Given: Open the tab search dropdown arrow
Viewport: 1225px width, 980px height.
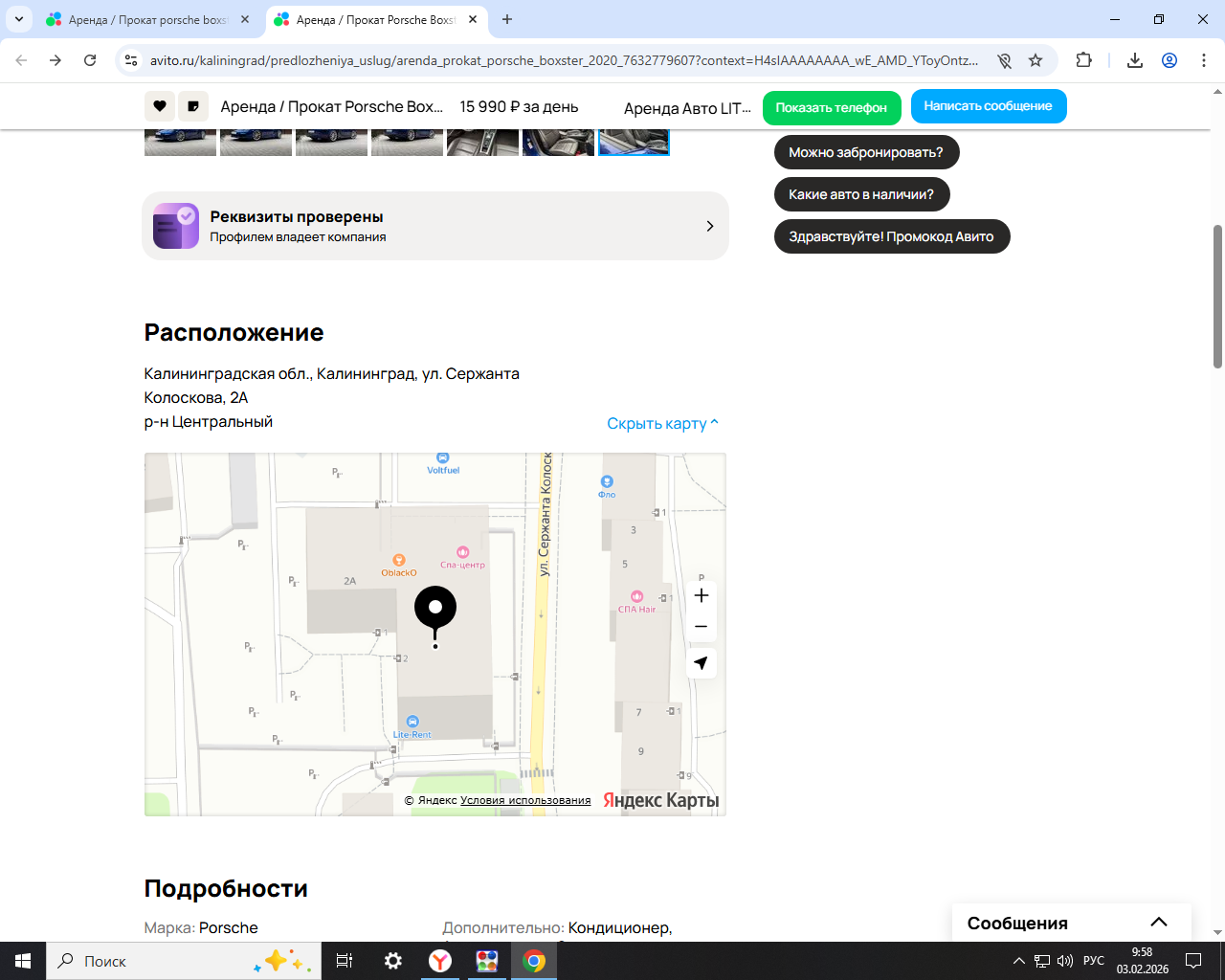Looking at the screenshot, I should (x=18, y=19).
